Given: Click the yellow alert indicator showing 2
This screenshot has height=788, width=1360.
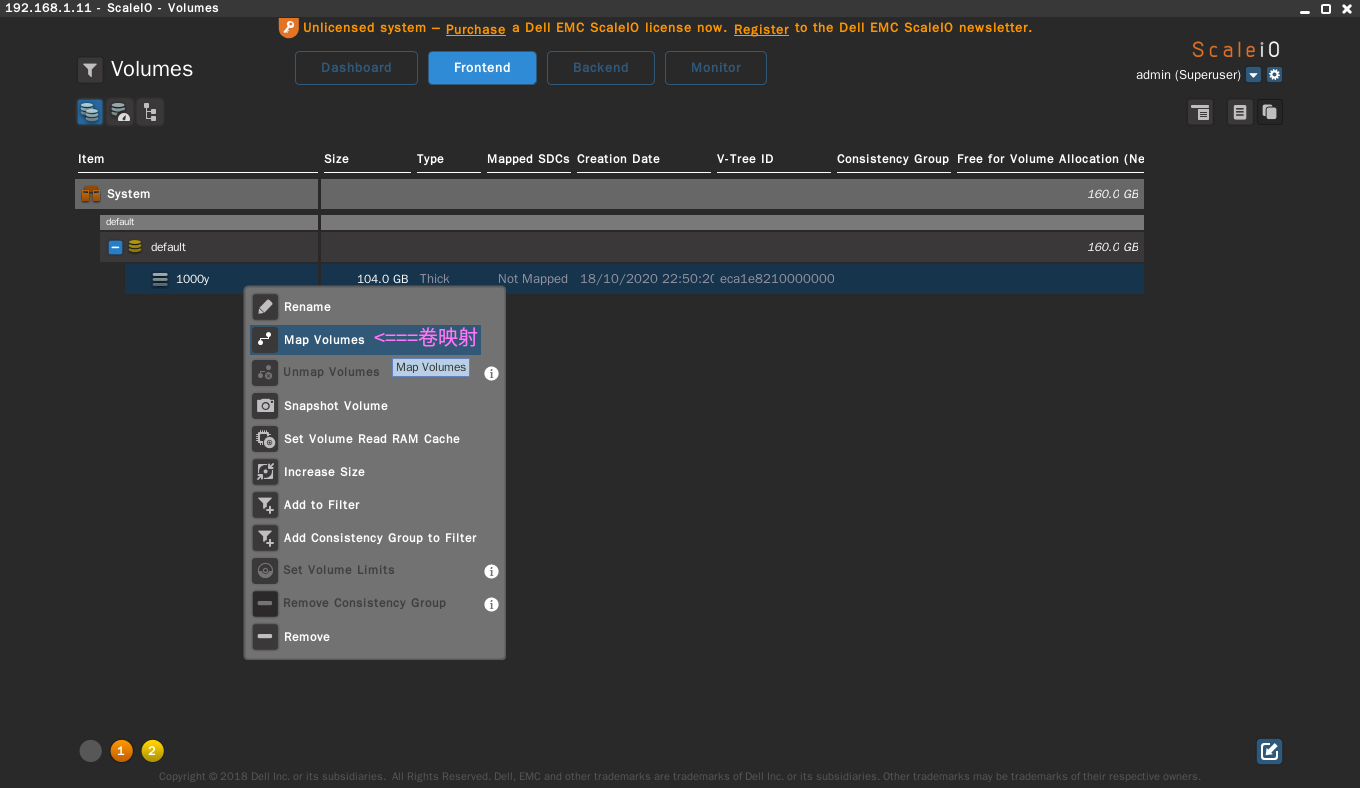Looking at the screenshot, I should click(152, 751).
